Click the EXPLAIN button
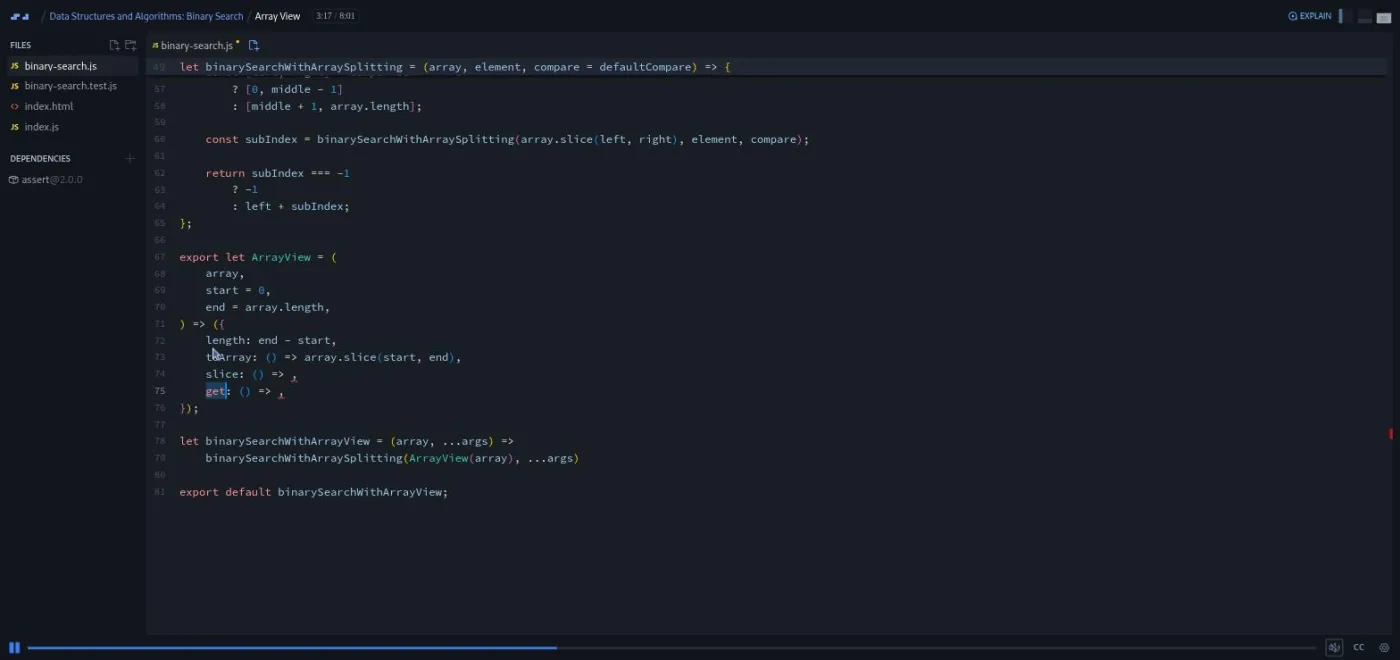Screen dimensions: 1400x660 [x=1310, y=16]
